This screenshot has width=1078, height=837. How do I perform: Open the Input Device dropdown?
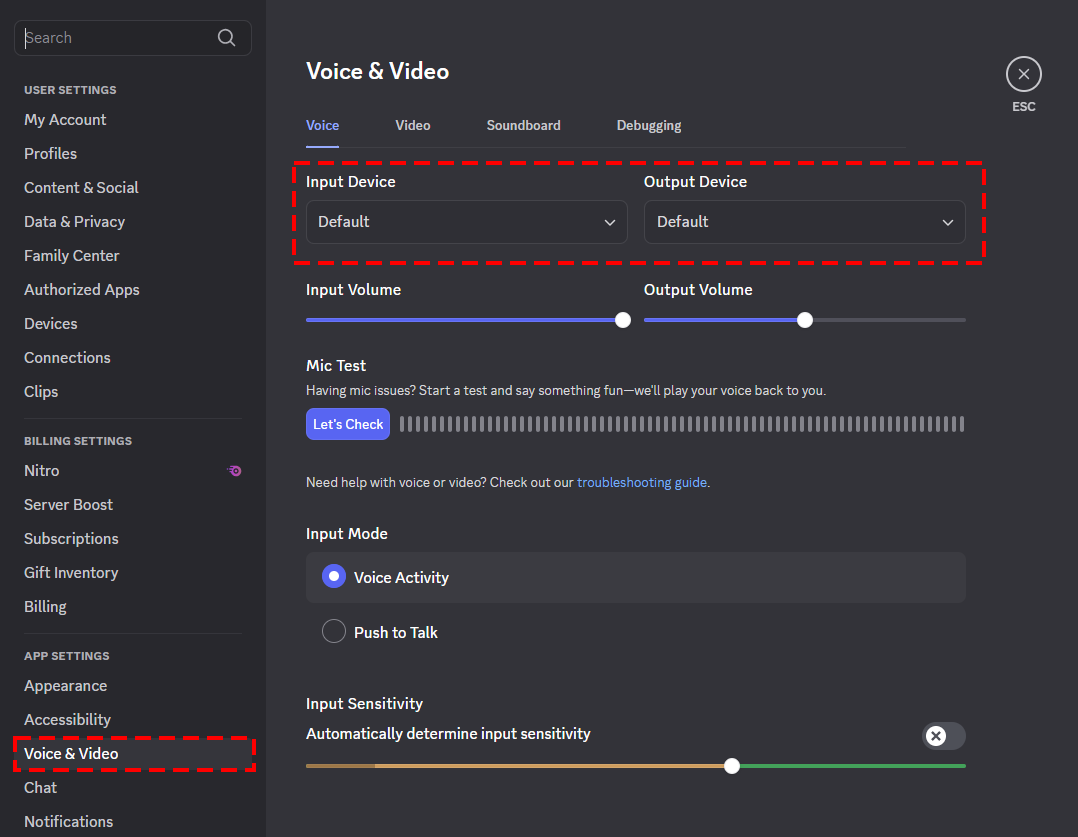point(466,222)
